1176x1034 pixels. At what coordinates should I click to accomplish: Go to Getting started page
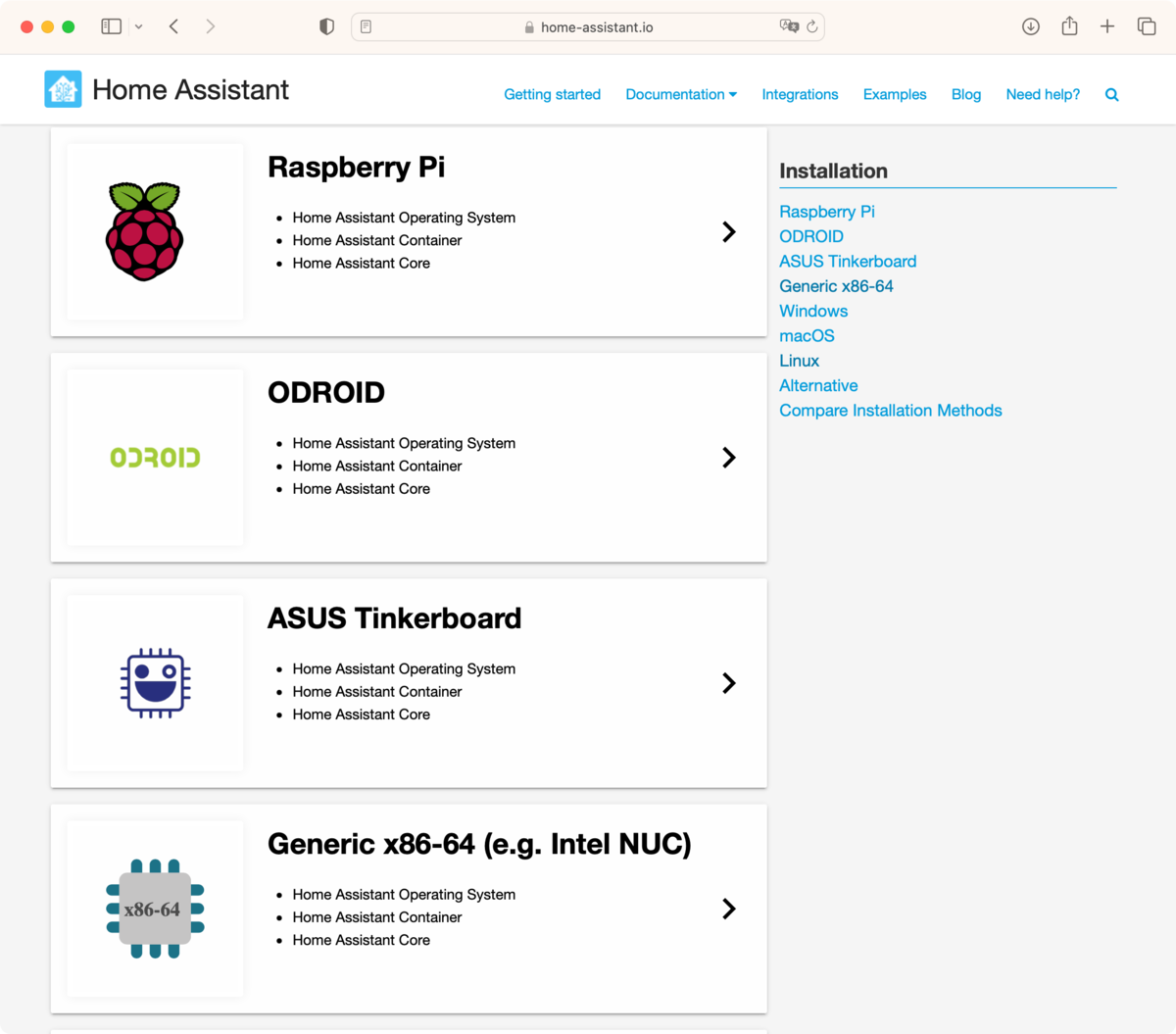pos(552,95)
